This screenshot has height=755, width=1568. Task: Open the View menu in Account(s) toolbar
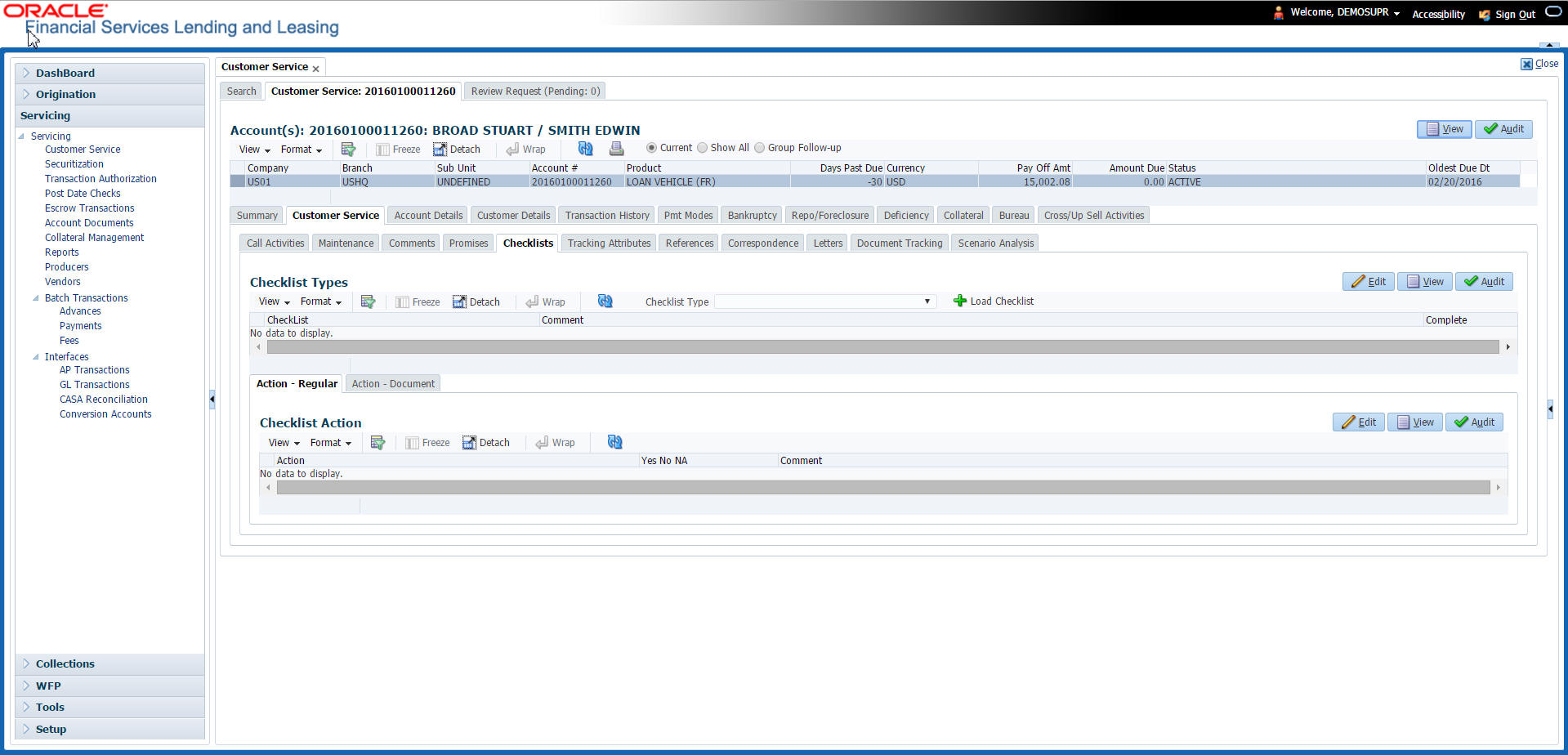(x=254, y=150)
